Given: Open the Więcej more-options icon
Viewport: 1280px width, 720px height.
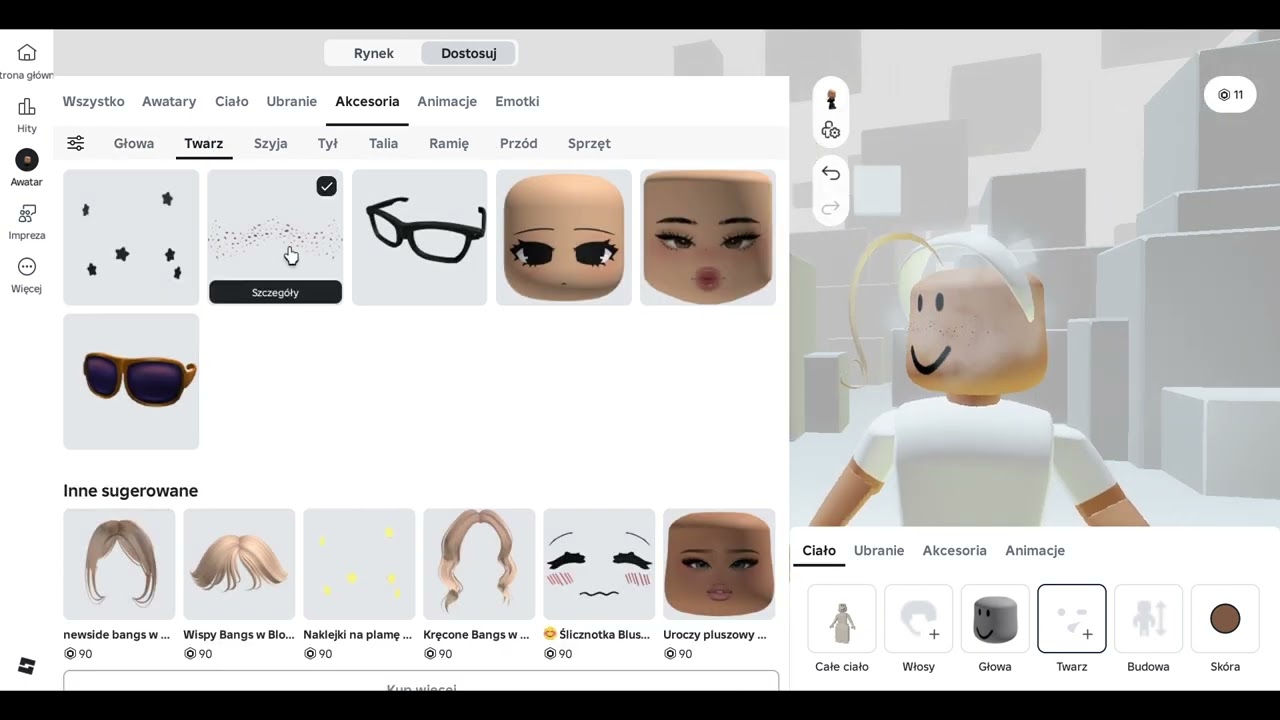Looking at the screenshot, I should (27, 267).
